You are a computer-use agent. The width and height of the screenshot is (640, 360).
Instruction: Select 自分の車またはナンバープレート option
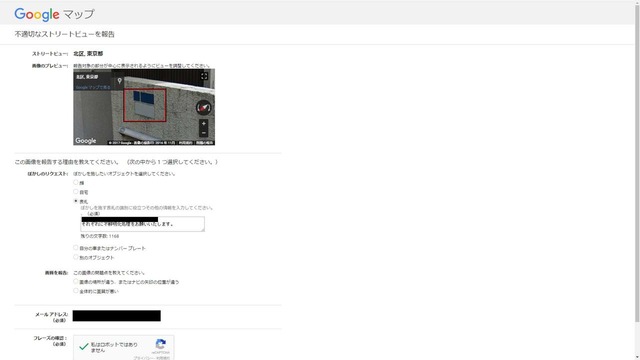(76, 247)
